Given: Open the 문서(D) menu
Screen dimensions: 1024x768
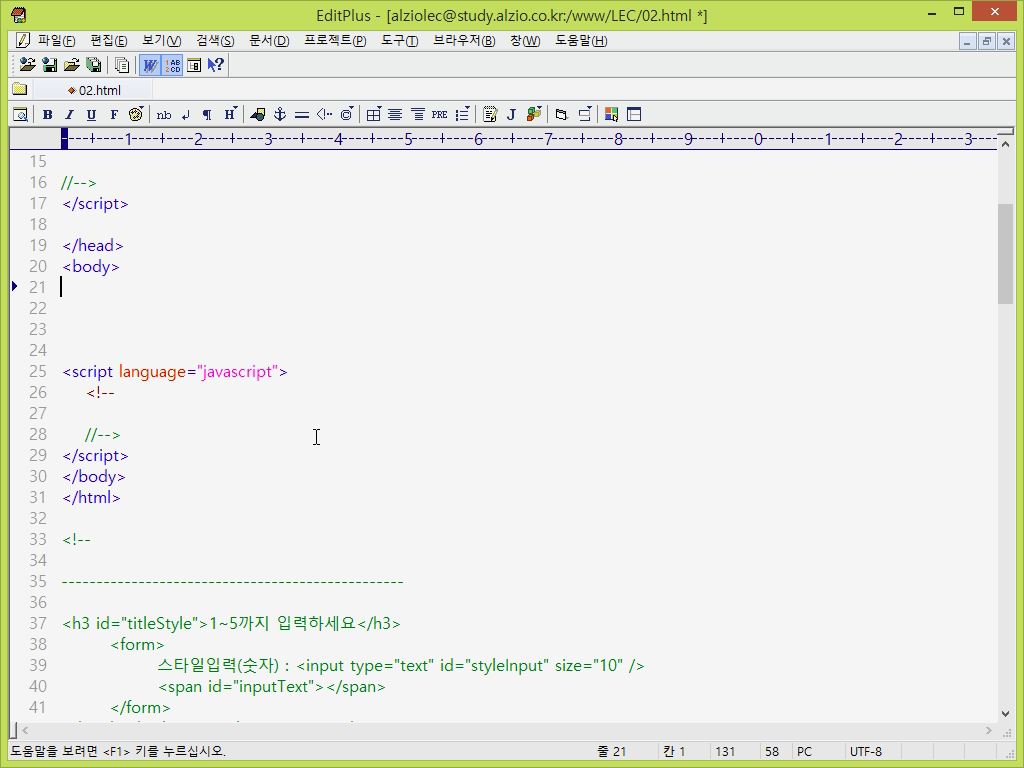Looking at the screenshot, I should point(268,40).
